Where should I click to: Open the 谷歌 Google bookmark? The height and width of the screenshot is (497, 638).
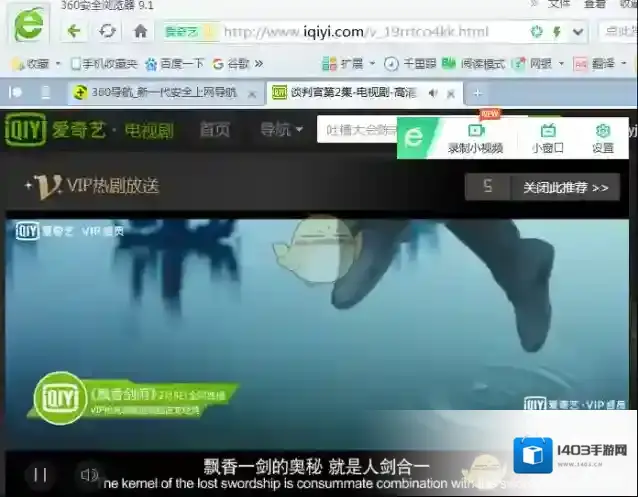pos(230,64)
